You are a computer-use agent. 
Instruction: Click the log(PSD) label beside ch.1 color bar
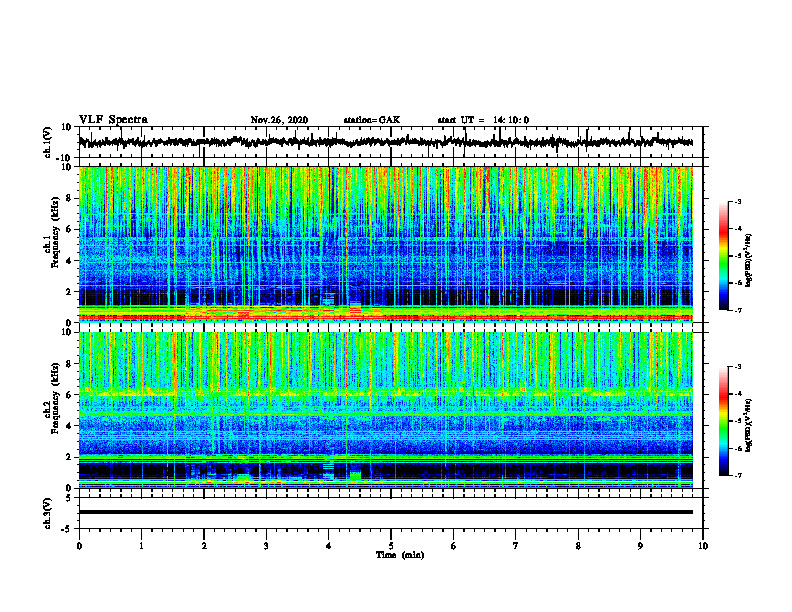click(749, 261)
